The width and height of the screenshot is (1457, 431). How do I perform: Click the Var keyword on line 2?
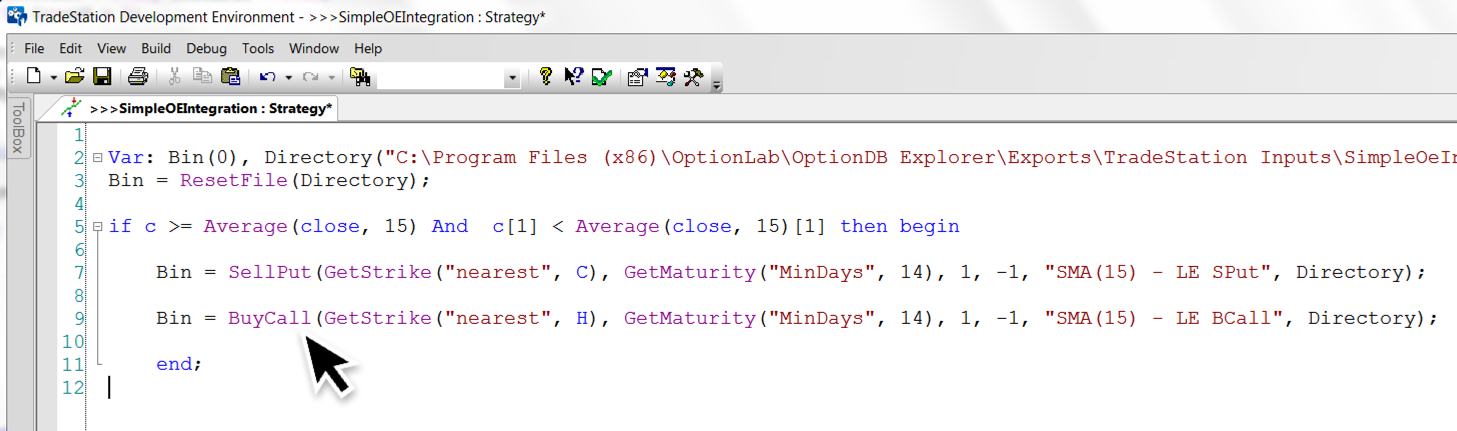pyautogui.click(x=126, y=158)
